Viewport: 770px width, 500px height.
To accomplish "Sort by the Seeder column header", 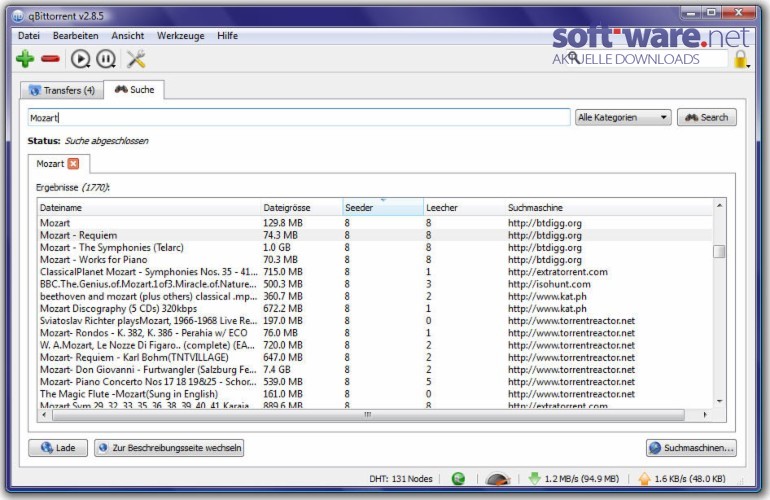I will coord(383,208).
